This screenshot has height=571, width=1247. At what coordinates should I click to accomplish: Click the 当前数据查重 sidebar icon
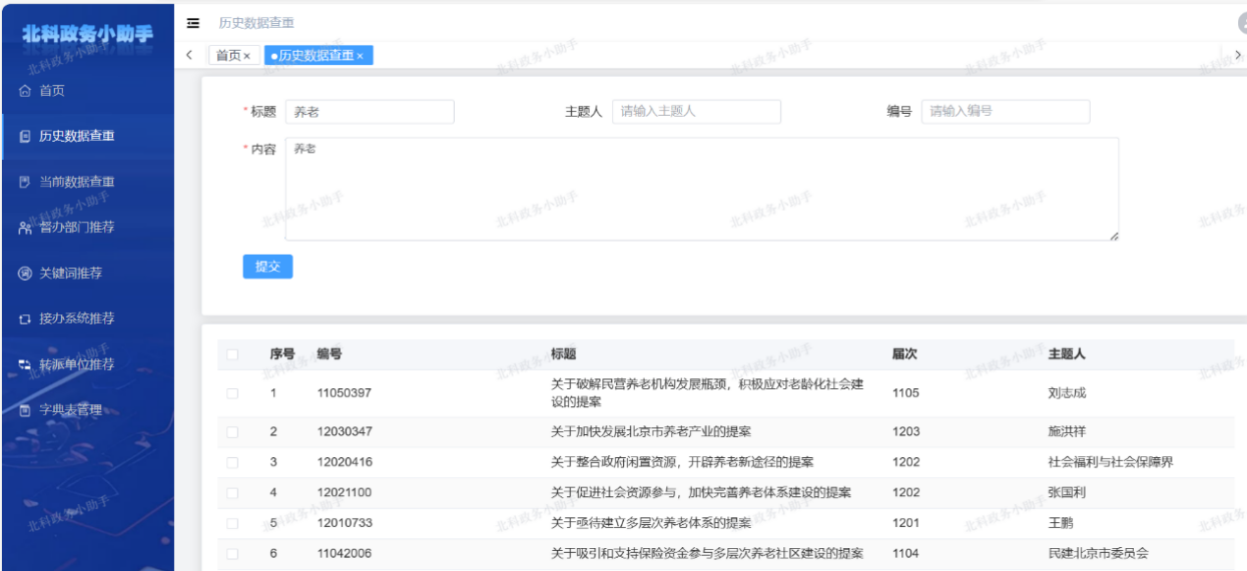click(x=26, y=182)
